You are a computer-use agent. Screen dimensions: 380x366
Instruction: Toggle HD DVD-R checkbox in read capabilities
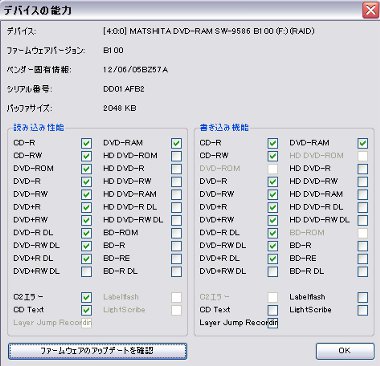pos(176,169)
